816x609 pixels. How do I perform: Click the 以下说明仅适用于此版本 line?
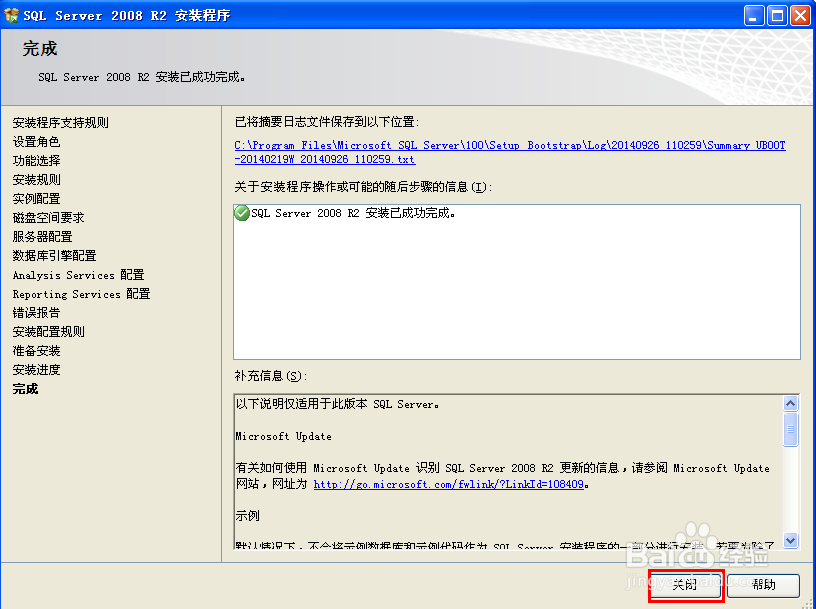pos(337,404)
